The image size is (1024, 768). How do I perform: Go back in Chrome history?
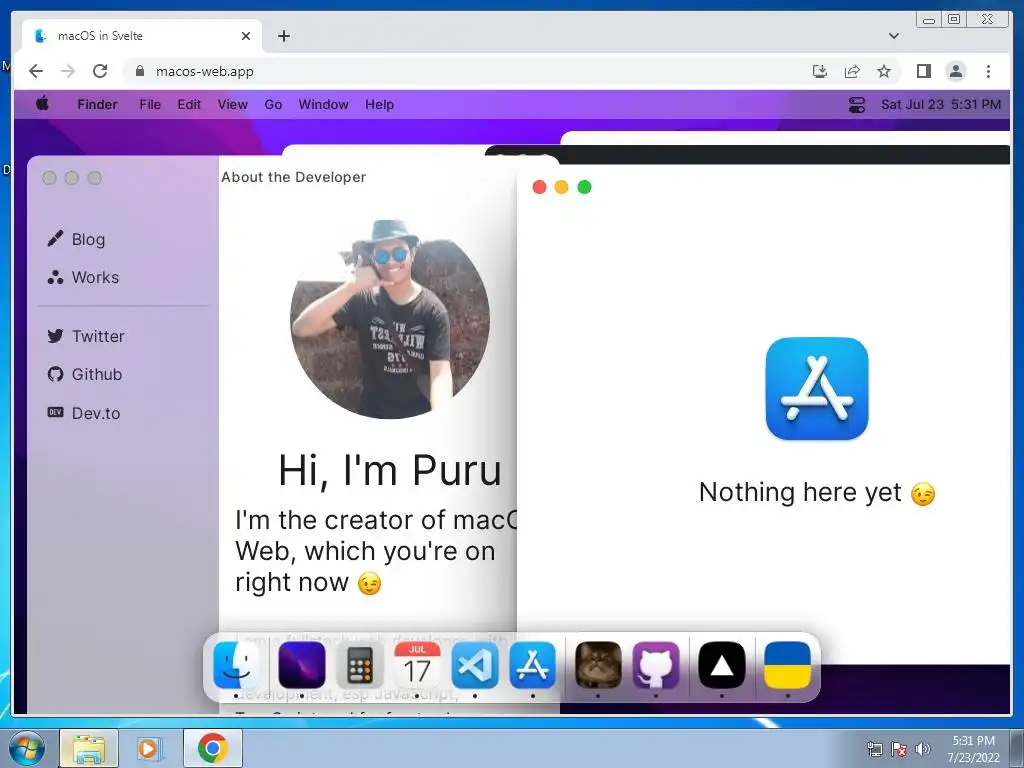[x=36, y=71]
